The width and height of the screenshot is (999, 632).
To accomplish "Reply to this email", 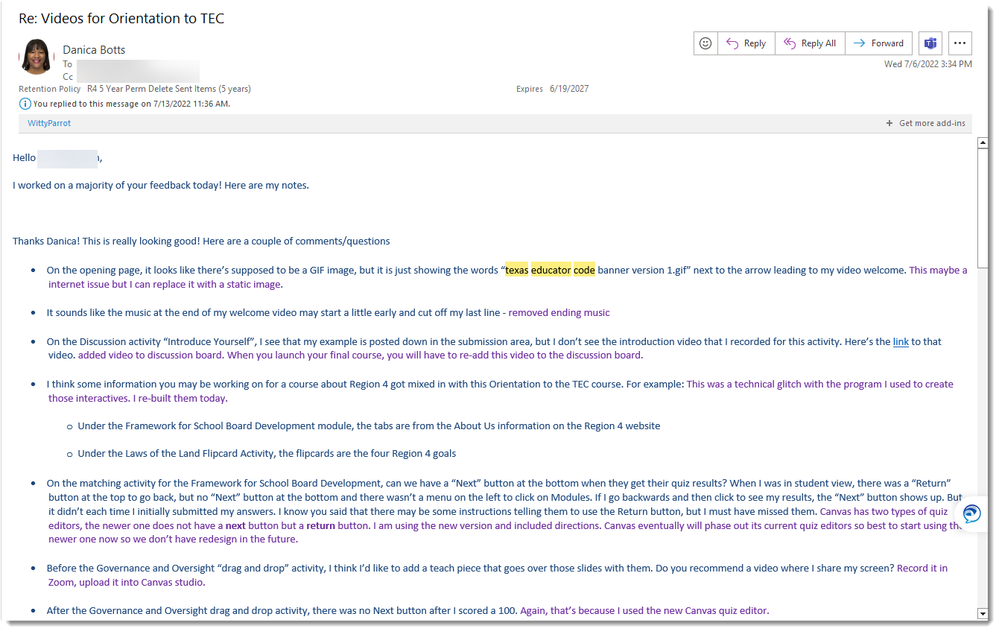I will click(x=746, y=43).
